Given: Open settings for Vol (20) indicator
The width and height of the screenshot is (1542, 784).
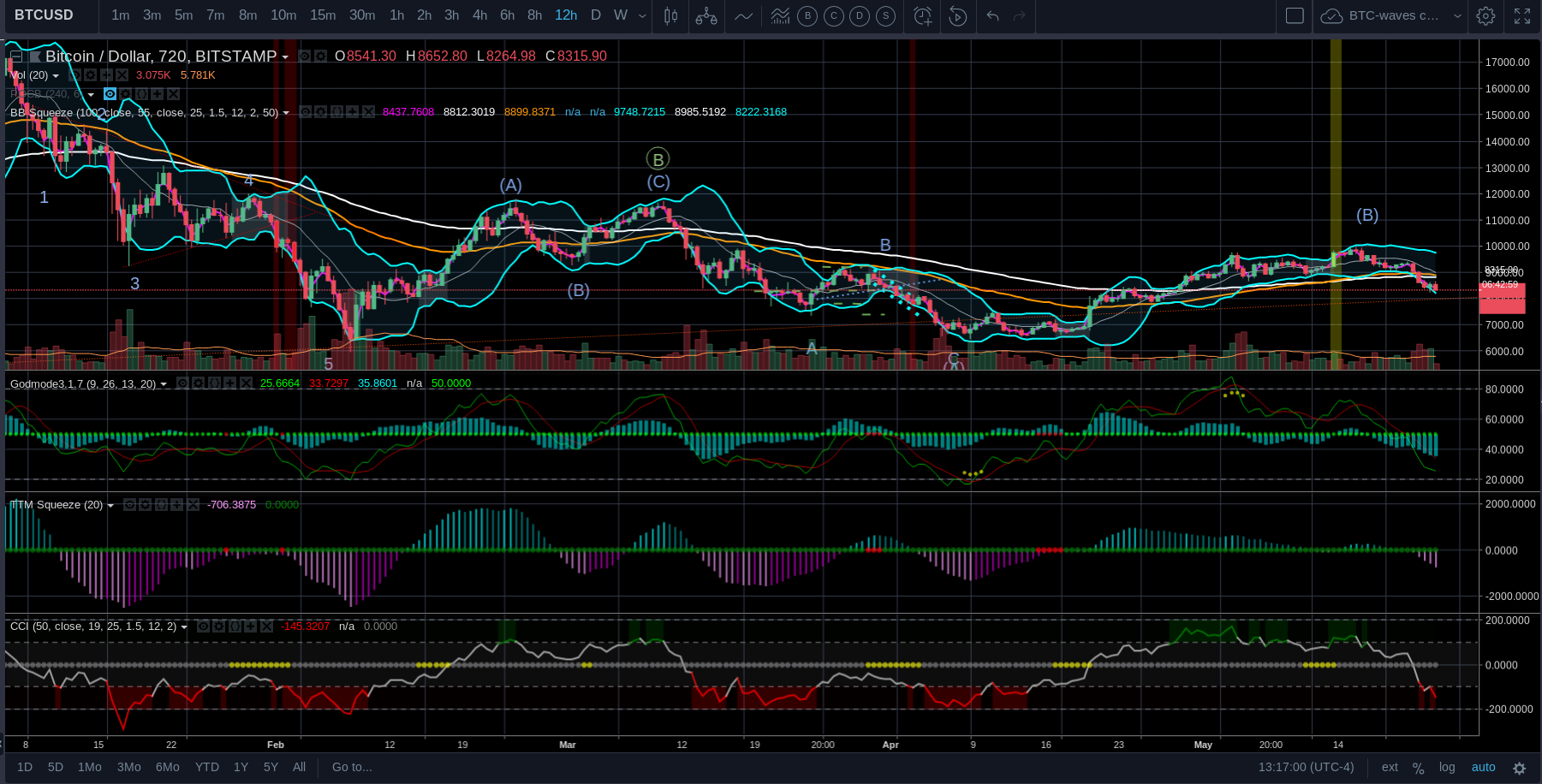Looking at the screenshot, I should click(x=90, y=75).
